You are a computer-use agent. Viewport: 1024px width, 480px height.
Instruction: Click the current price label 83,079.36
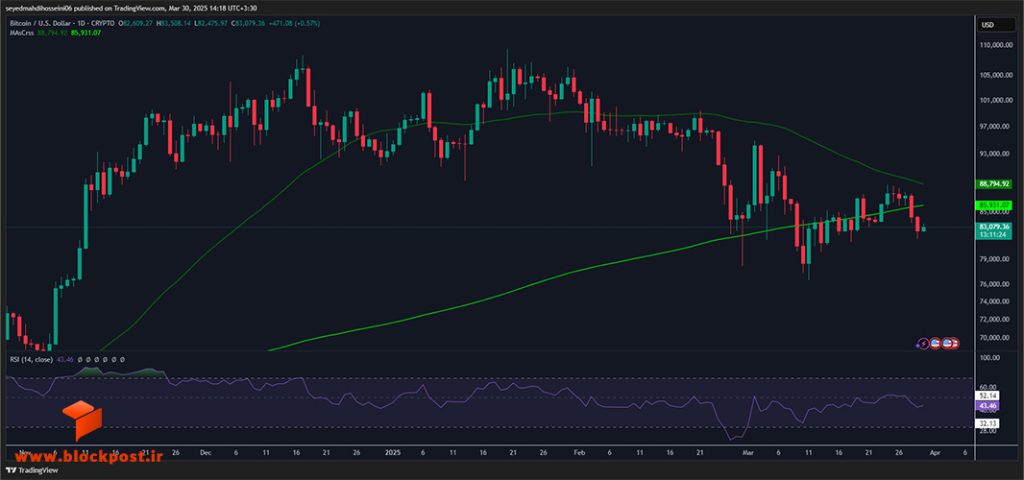coord(991,227)
